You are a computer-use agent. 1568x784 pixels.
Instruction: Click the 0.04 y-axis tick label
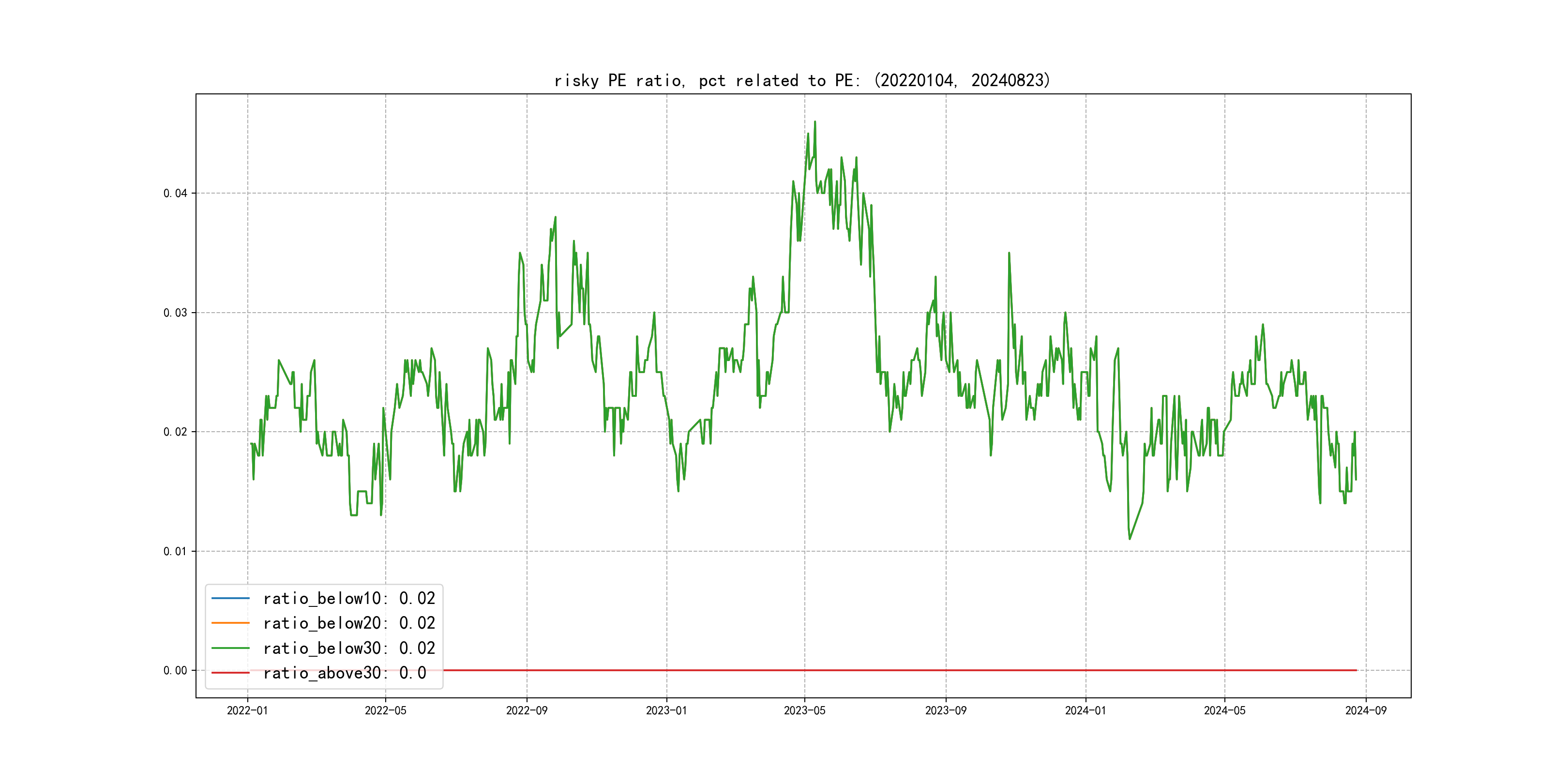(x=175, y=194)
